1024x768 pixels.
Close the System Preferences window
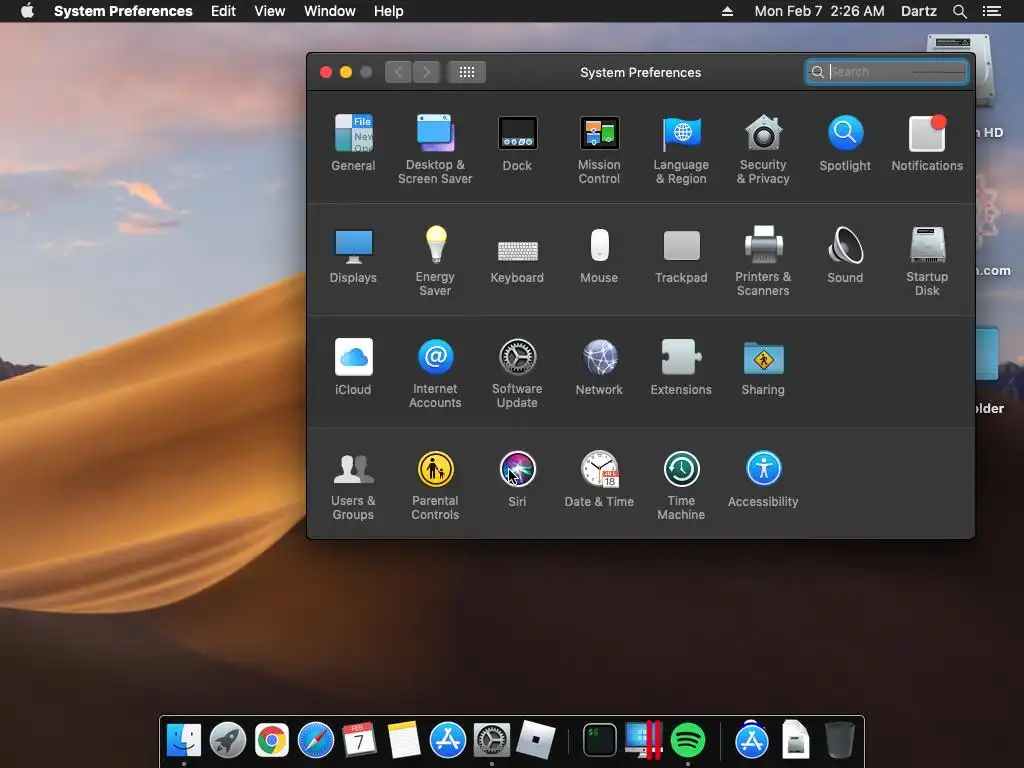tap(326, 72)
